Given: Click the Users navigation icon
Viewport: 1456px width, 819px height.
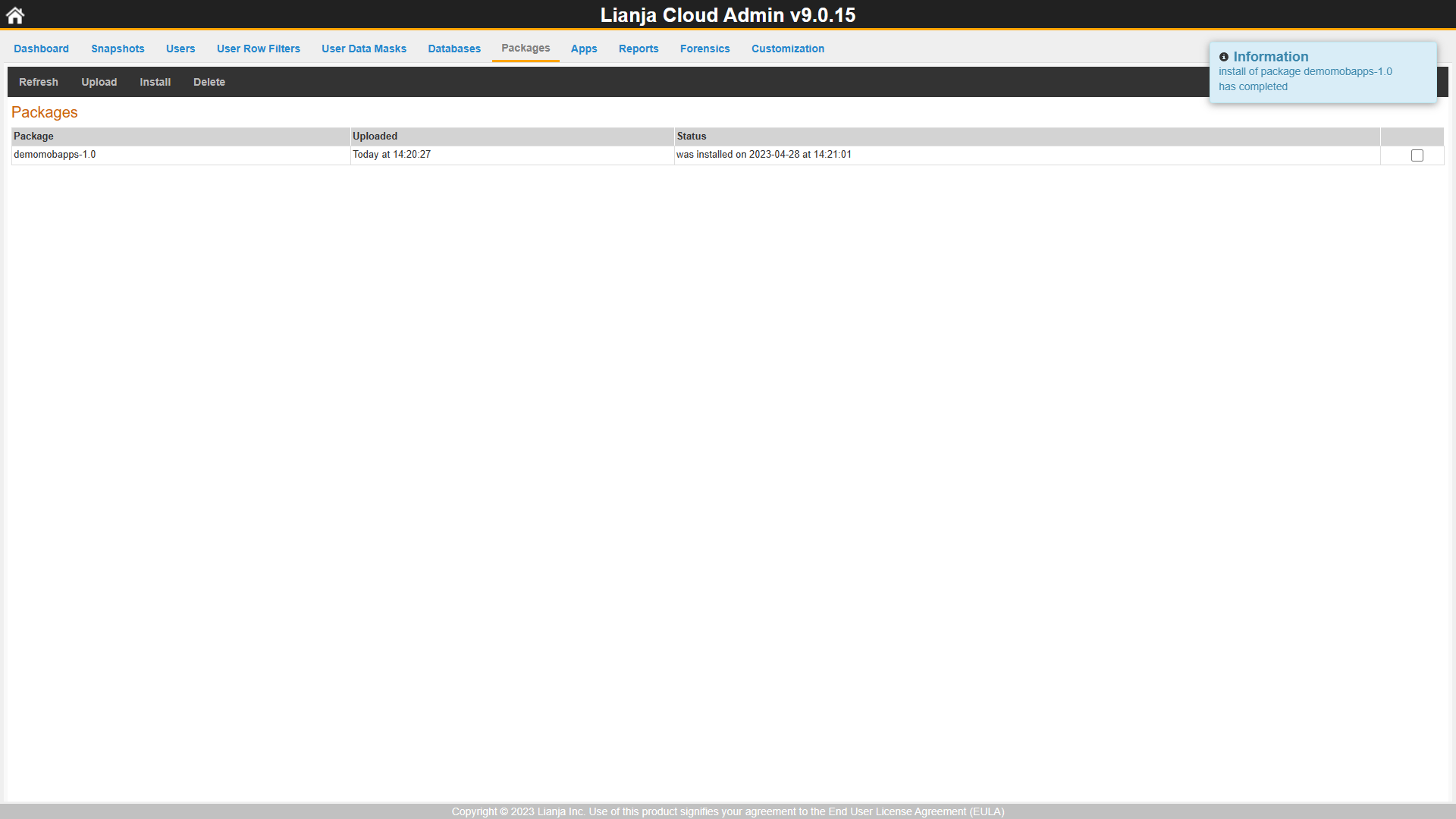Looking at the screenshot, I should click(x=180, y=48).
